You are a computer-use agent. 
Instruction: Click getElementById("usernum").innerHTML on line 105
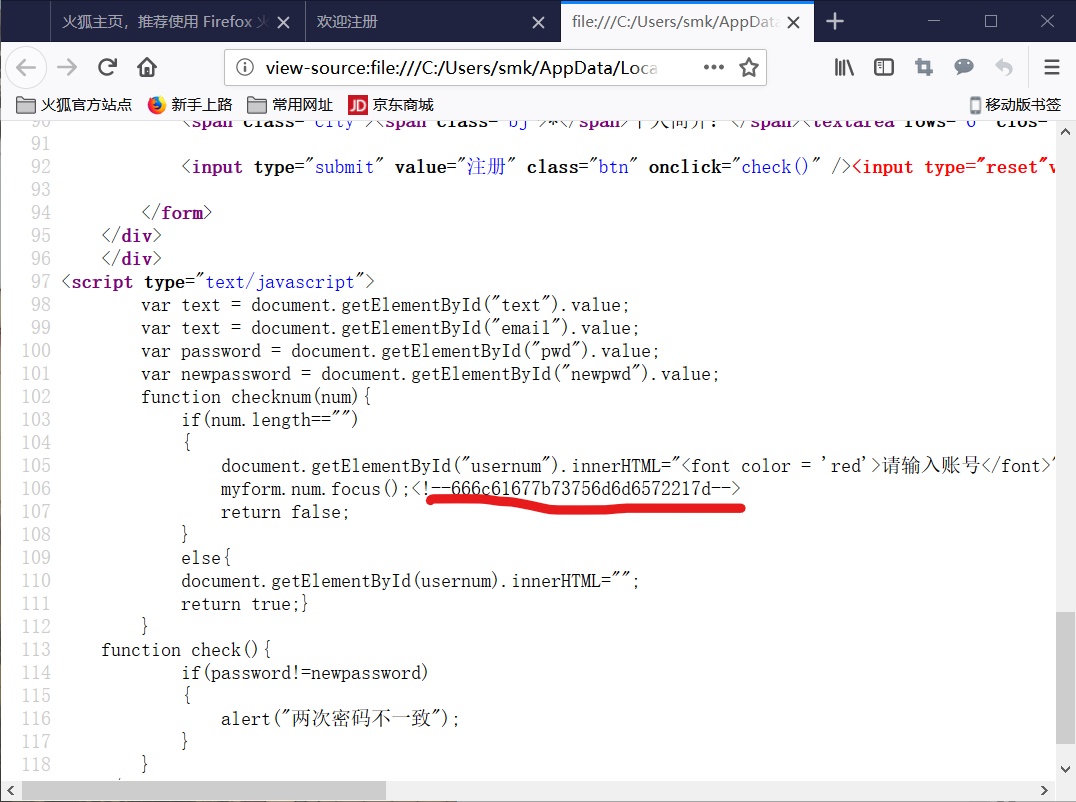click(x=441, y=466)
